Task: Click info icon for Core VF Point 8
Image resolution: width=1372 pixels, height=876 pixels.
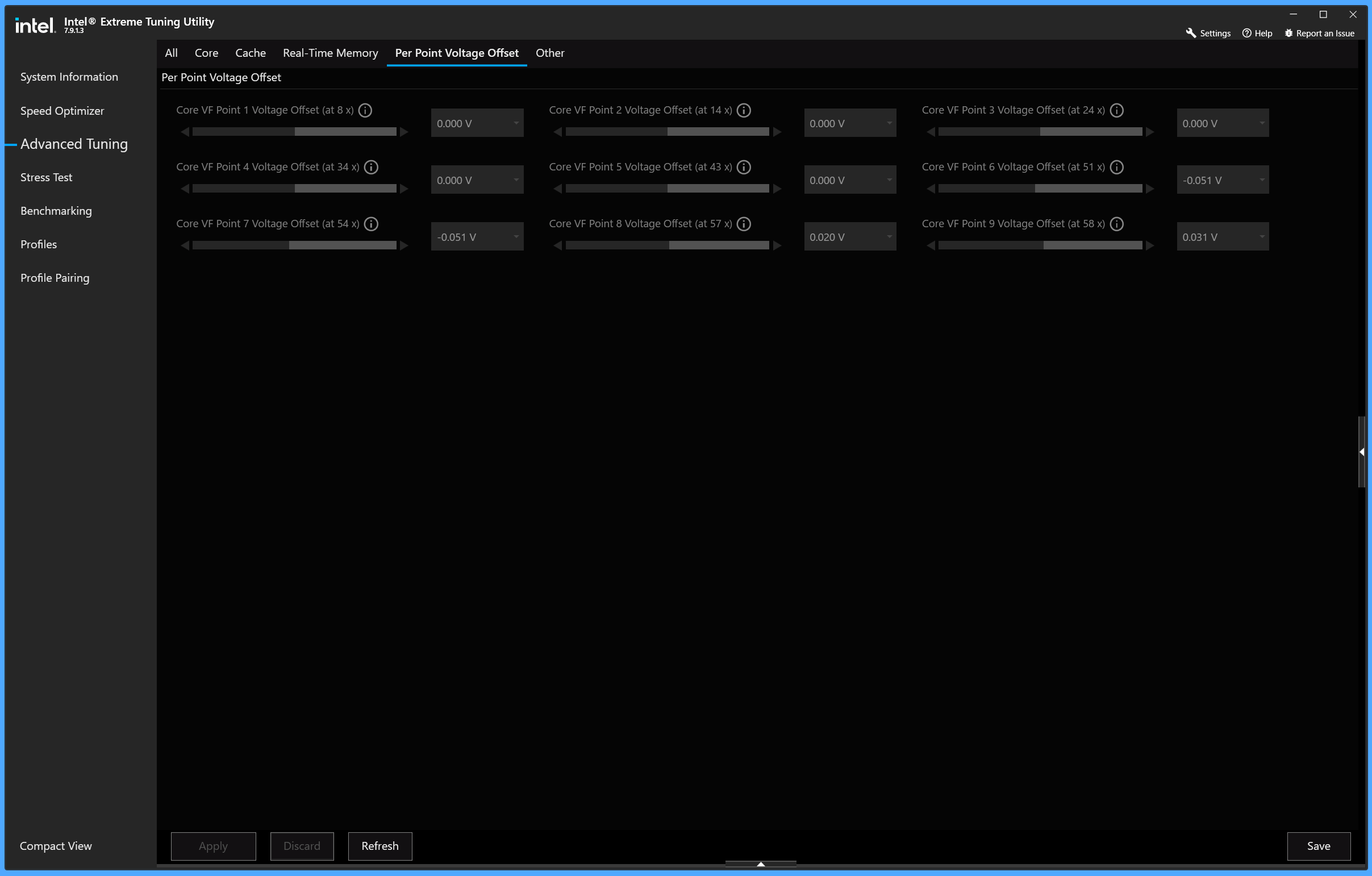Action: (x=744, y=224)
